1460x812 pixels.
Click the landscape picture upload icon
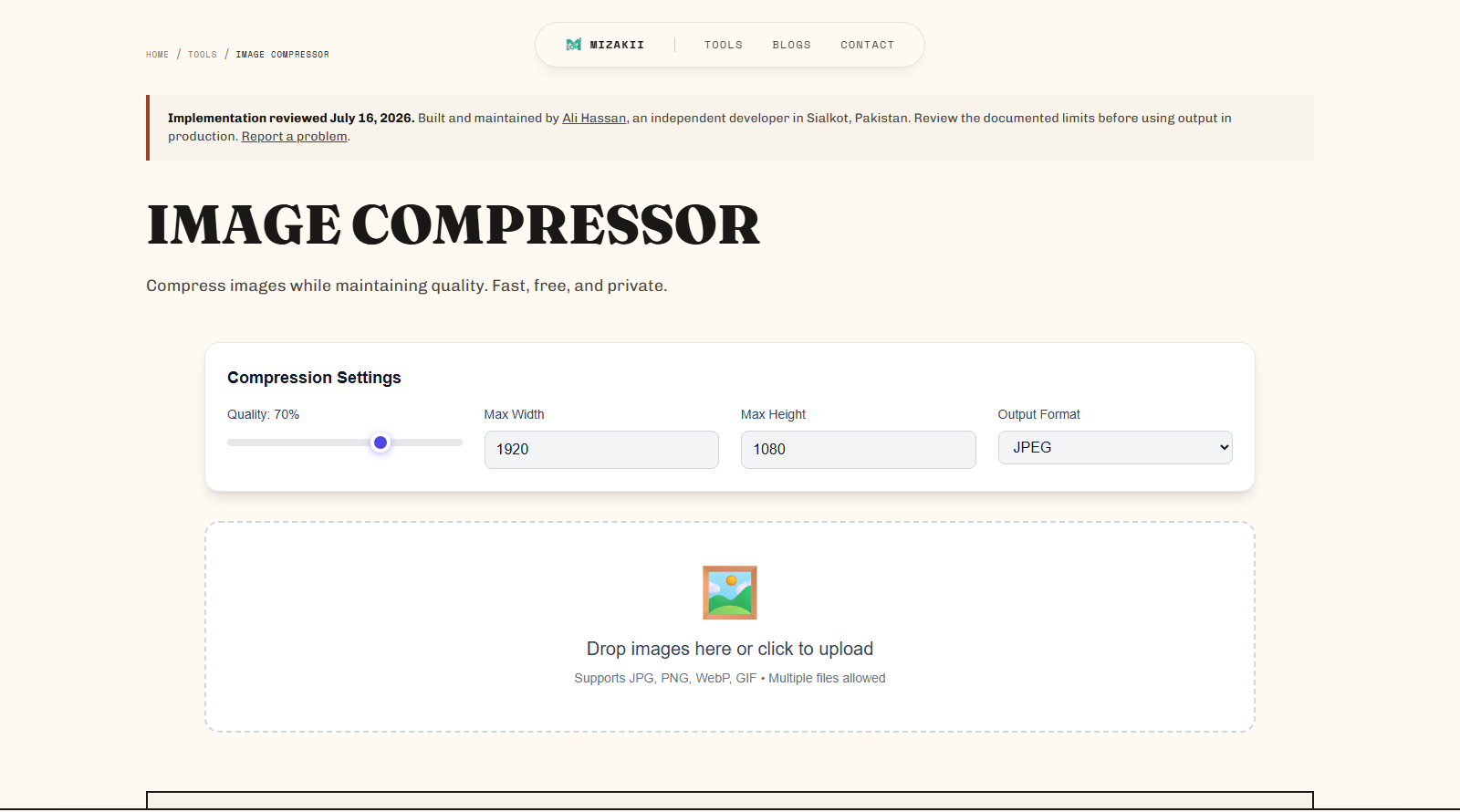(x=730, y=592)
